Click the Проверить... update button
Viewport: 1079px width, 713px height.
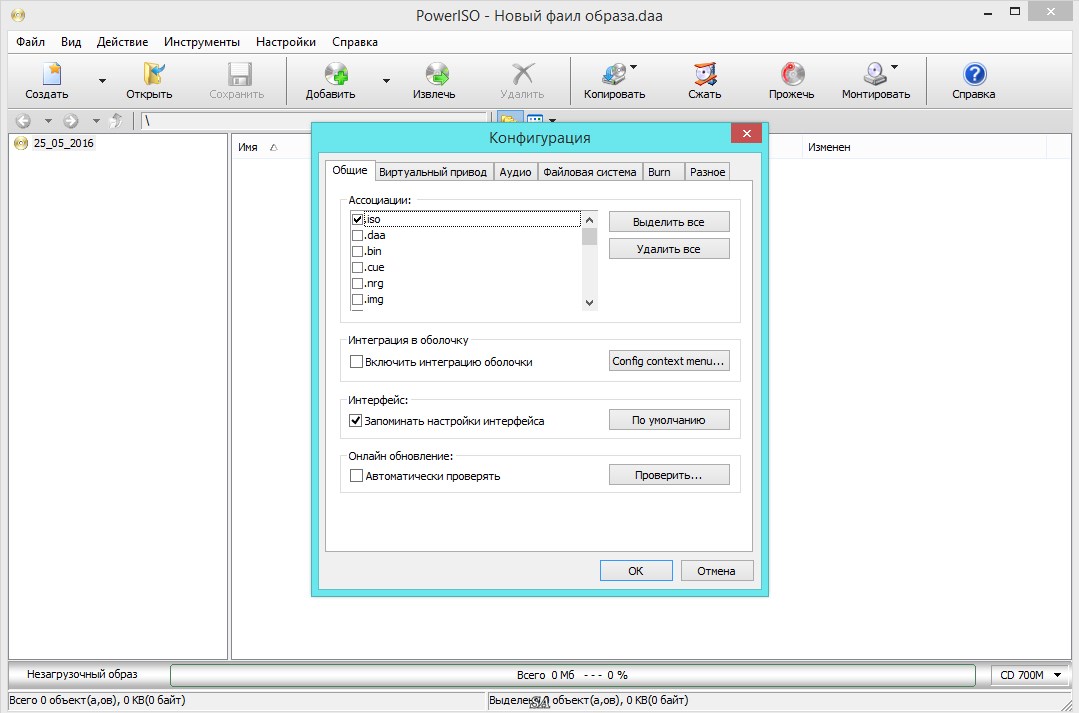click(x=669, y=475)
